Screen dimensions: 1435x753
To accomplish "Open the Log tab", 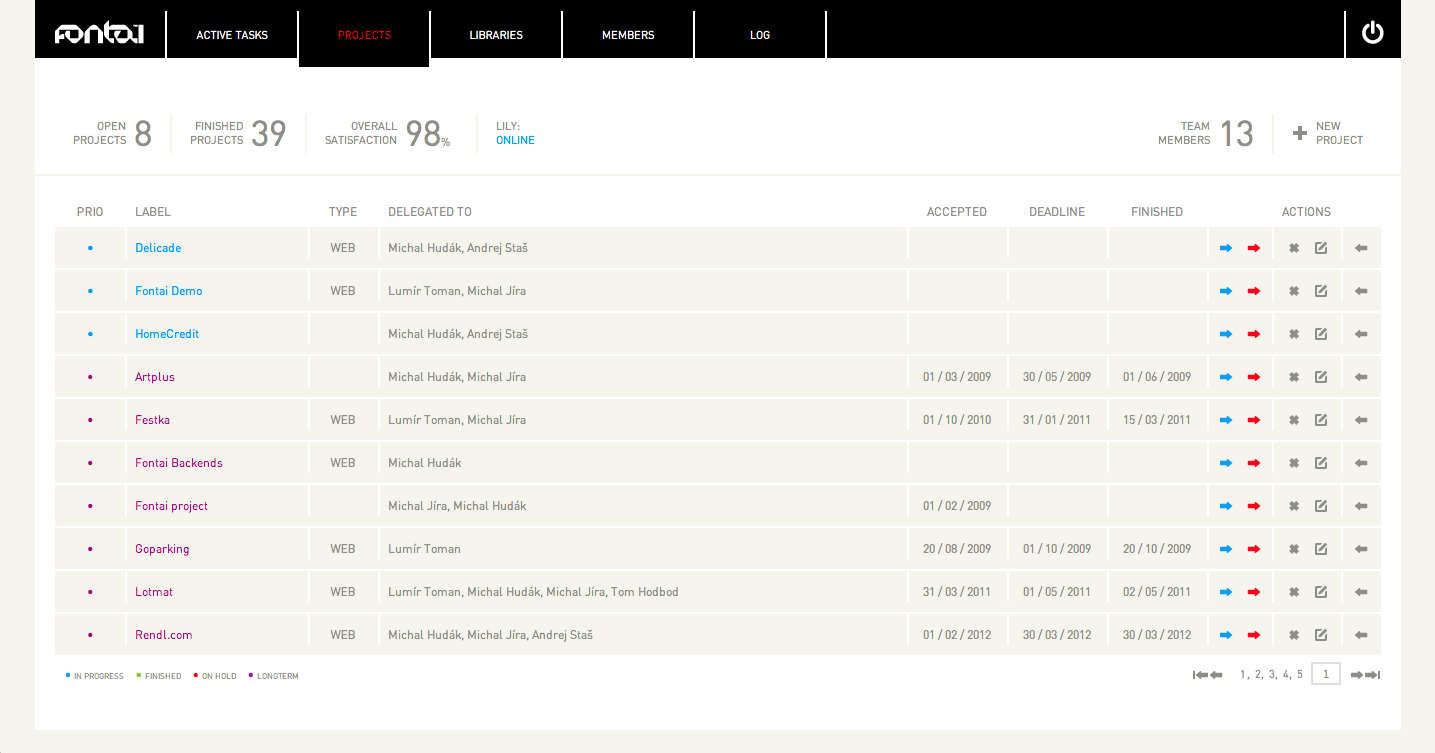I will (x=760, y=35).
